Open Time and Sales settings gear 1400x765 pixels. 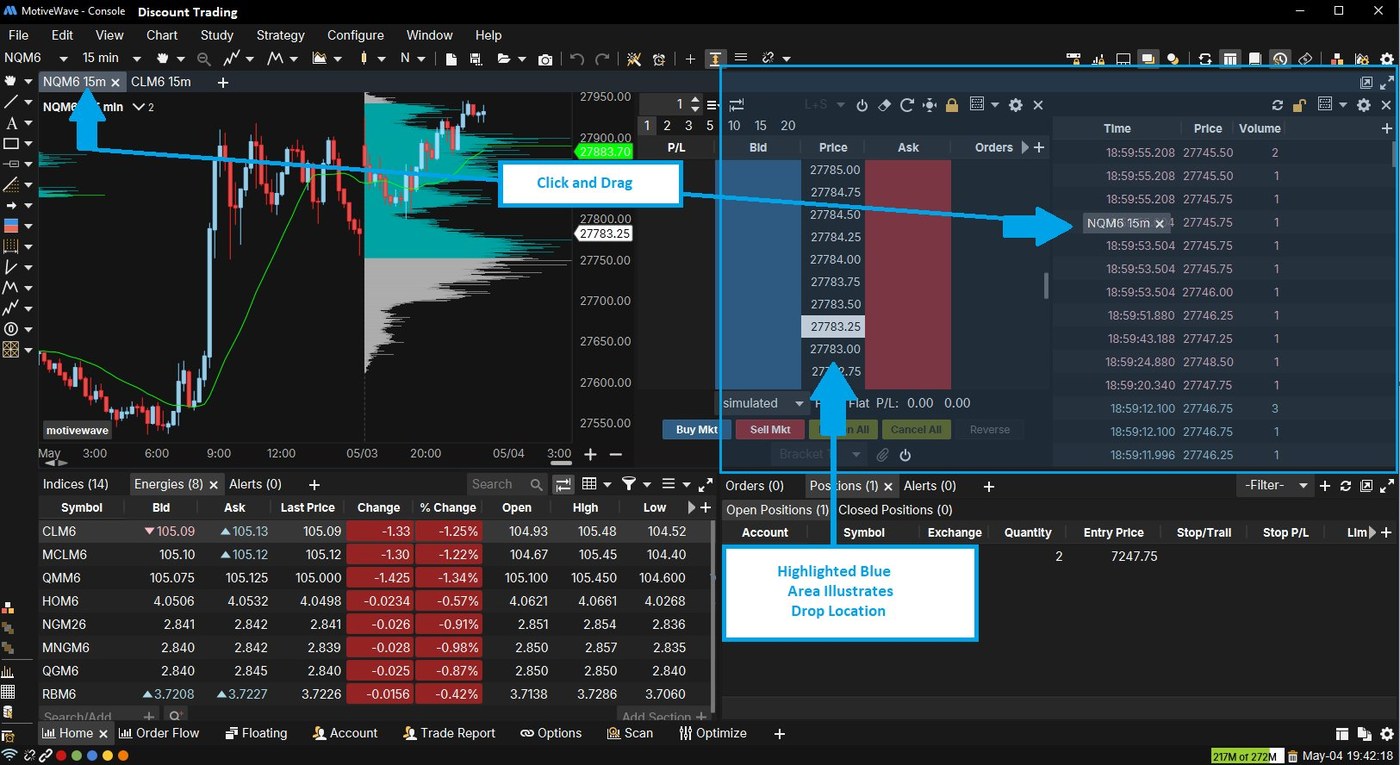1364,105
